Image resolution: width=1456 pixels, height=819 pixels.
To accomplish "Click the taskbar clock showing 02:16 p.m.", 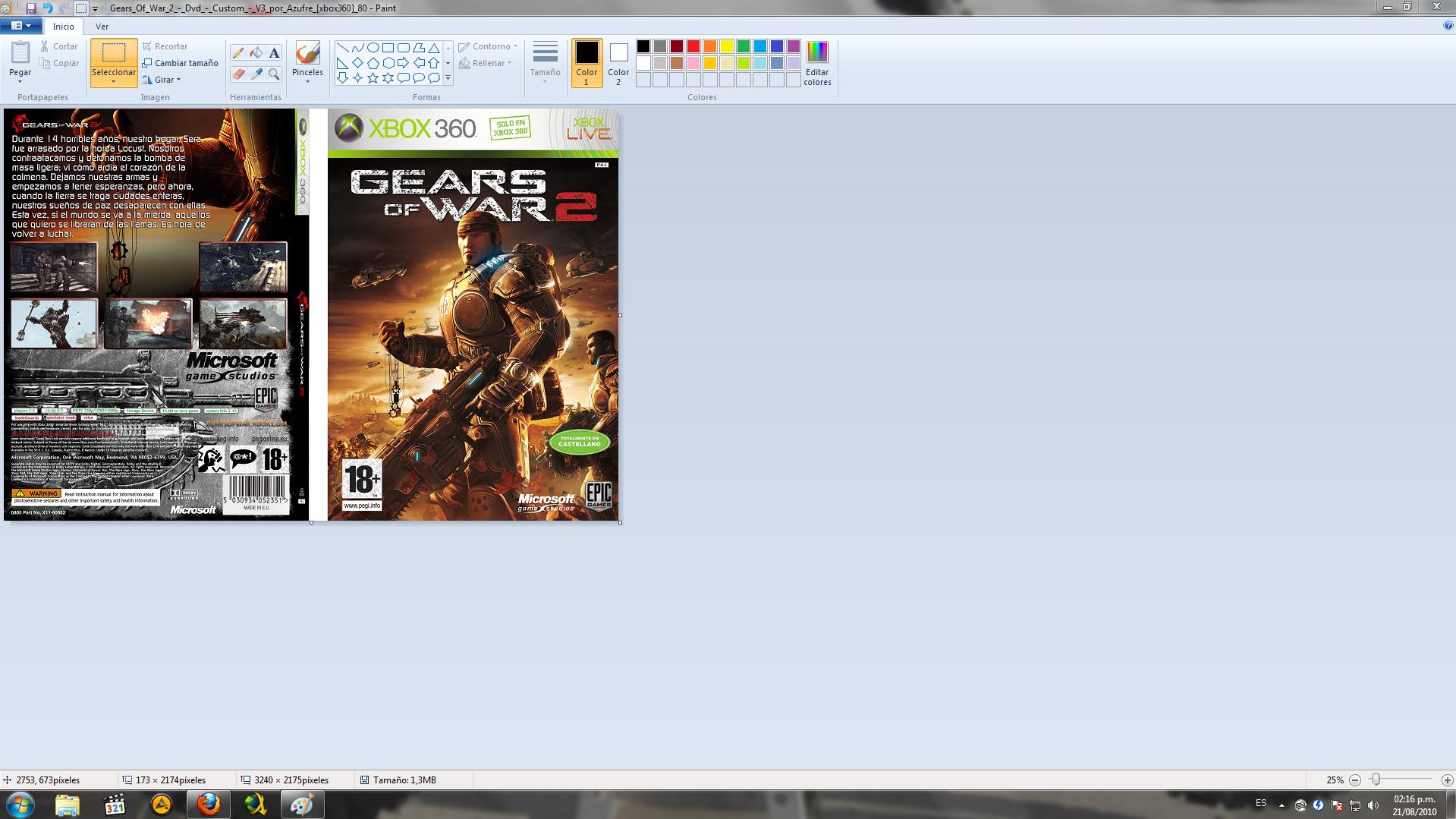I will coord(1414,805).
